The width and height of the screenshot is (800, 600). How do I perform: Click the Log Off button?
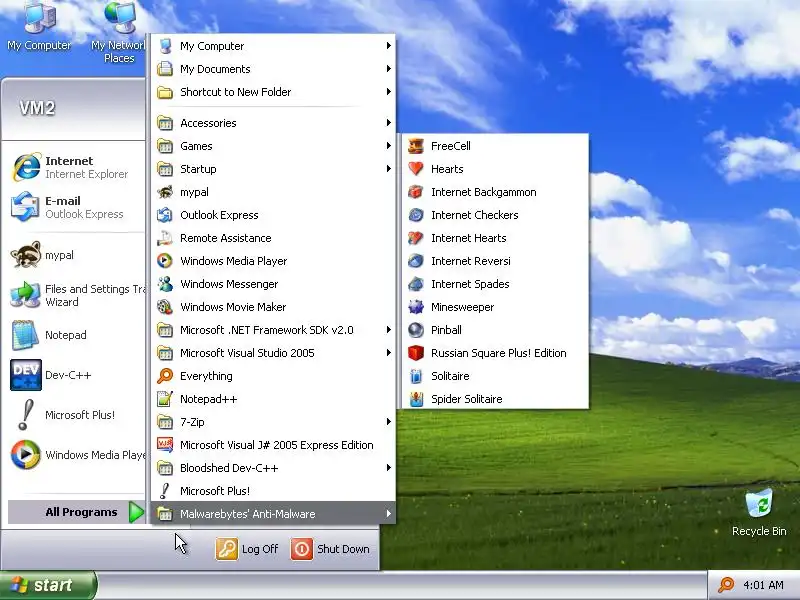pyautogui.click(x=247, y=549)
